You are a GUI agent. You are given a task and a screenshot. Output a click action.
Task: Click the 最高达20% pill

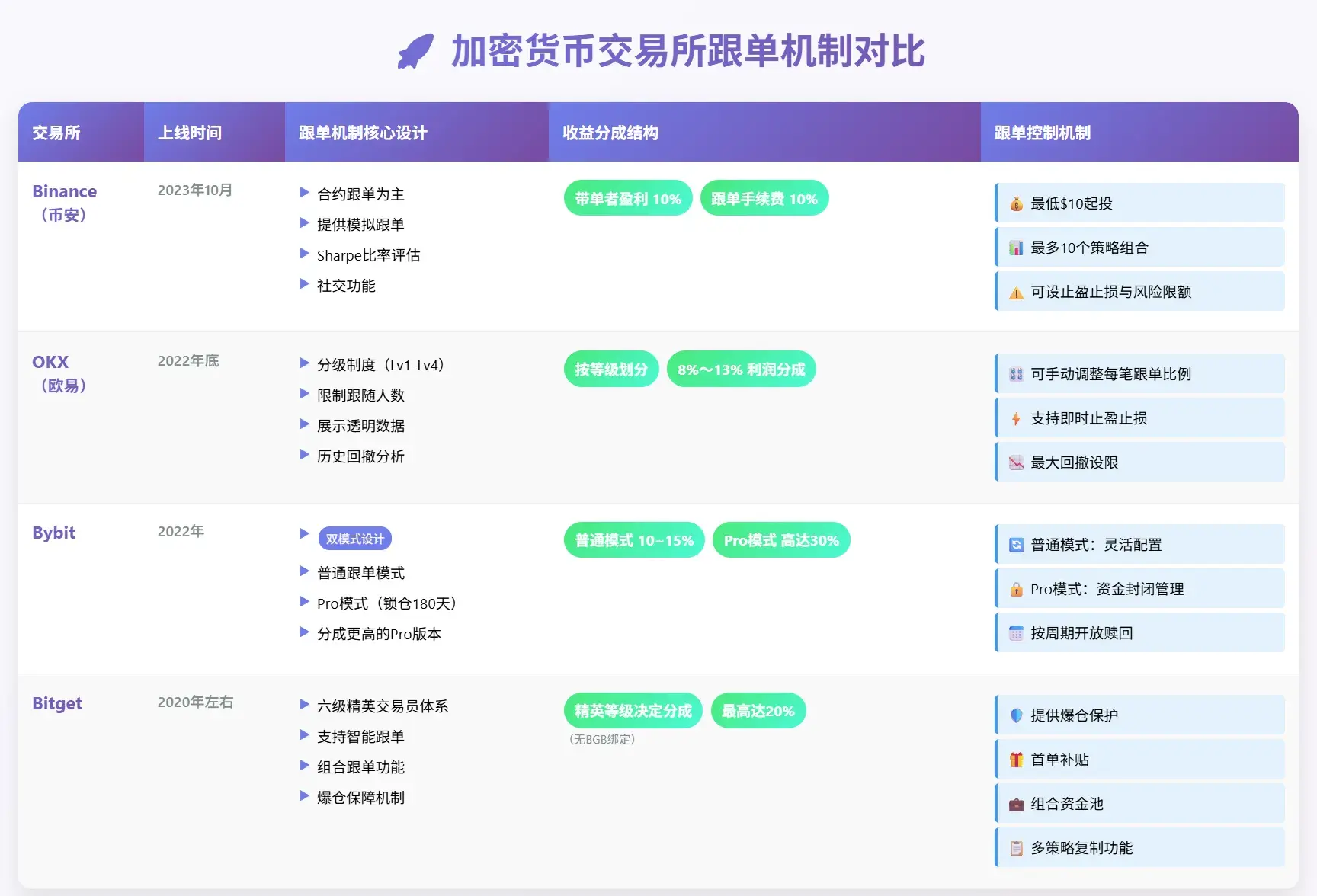(x=758, y=710)
